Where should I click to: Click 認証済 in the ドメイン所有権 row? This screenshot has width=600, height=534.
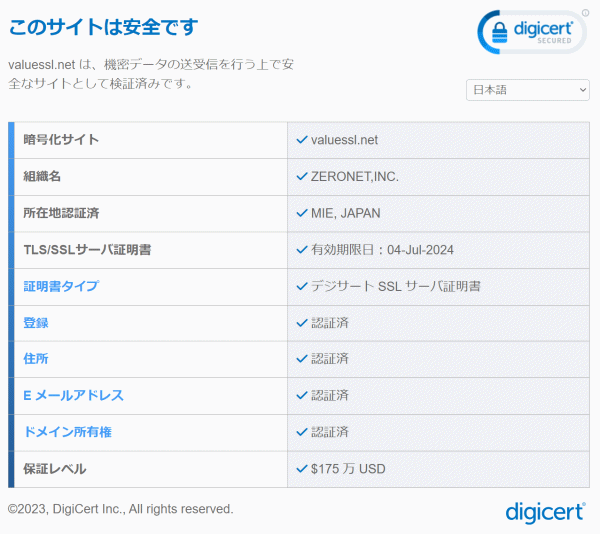330,432
